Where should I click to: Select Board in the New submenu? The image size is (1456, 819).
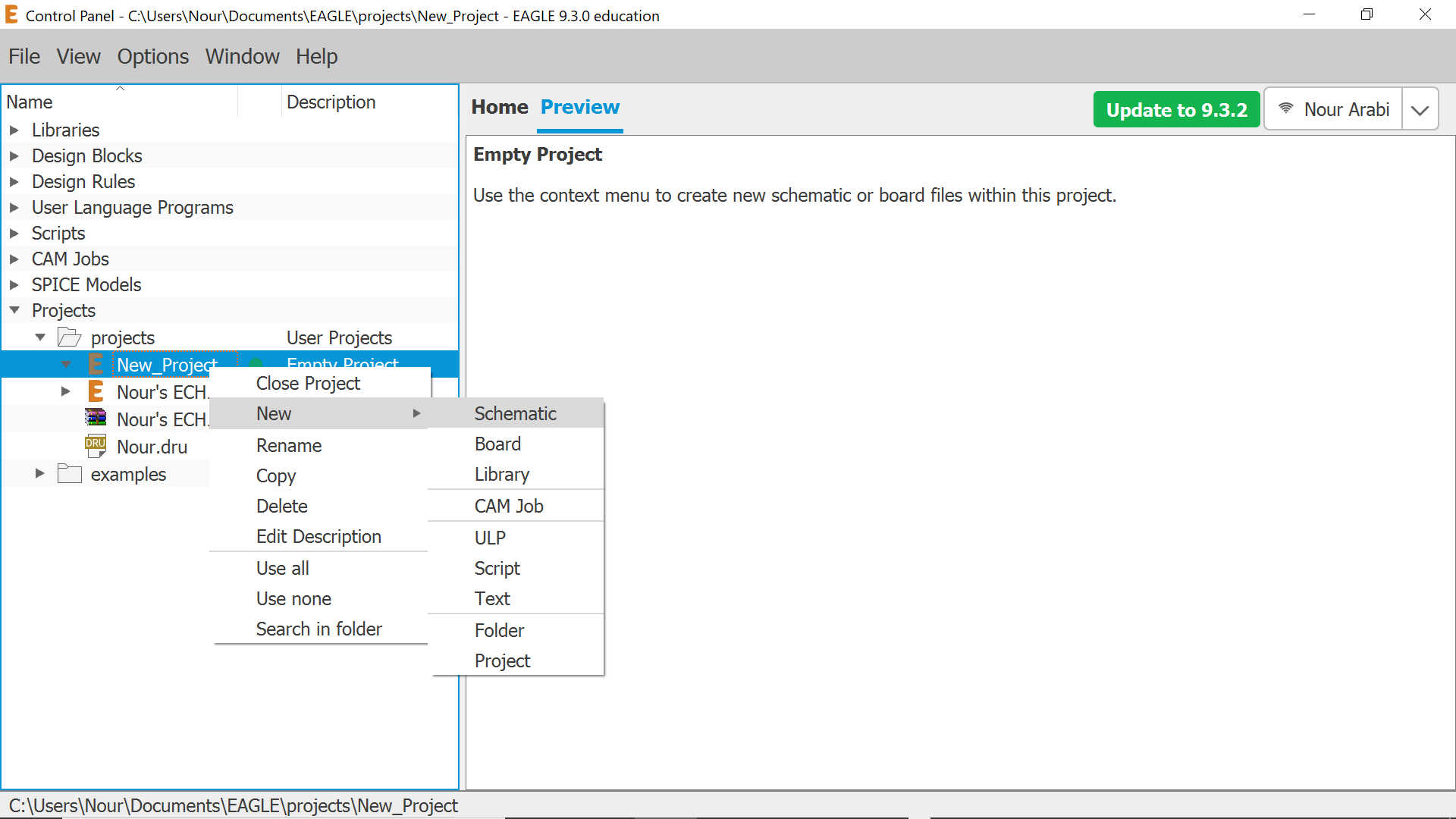pos(497,444)
